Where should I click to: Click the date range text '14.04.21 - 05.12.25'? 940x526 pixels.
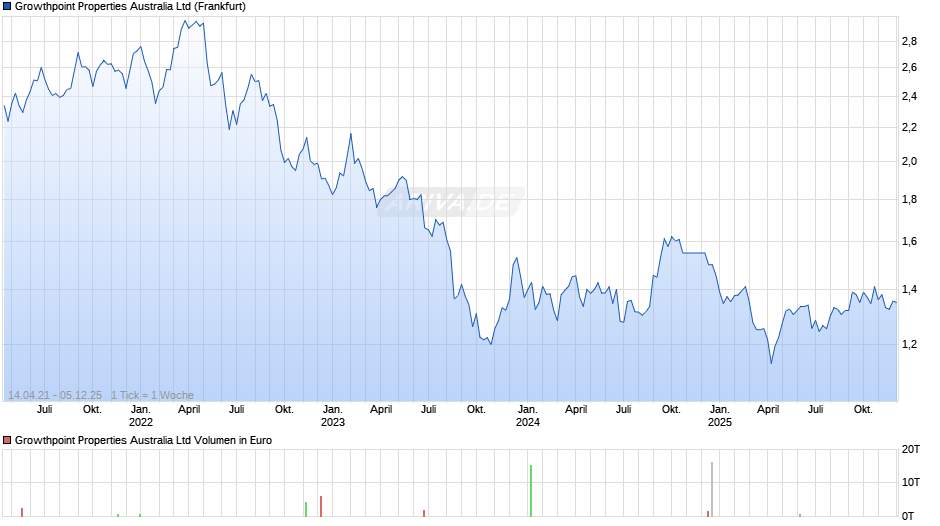pos(55,395)
